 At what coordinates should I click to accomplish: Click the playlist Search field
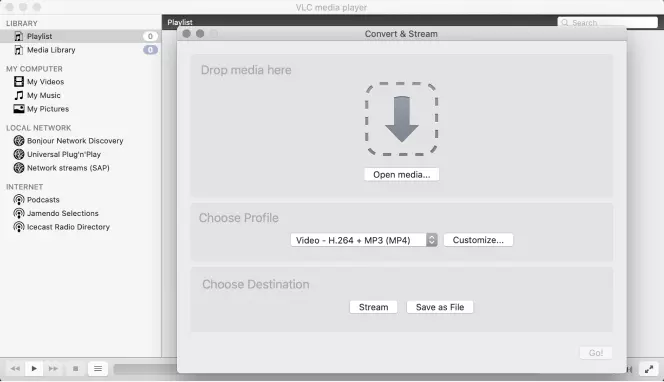(x=607, y=22)
